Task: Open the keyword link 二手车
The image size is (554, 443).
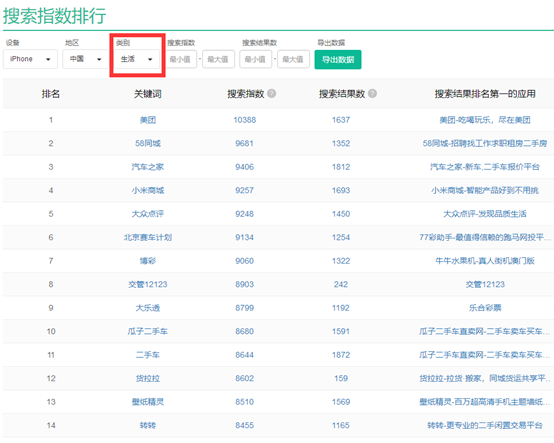Action: 148,355
